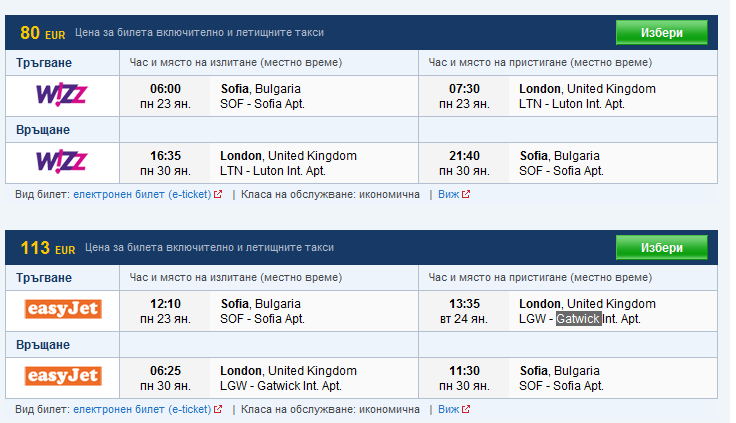This screenshot has width=736, height=423.
Task: Open the Виж link under Wizz offer
Action: [x=448, y=194]
